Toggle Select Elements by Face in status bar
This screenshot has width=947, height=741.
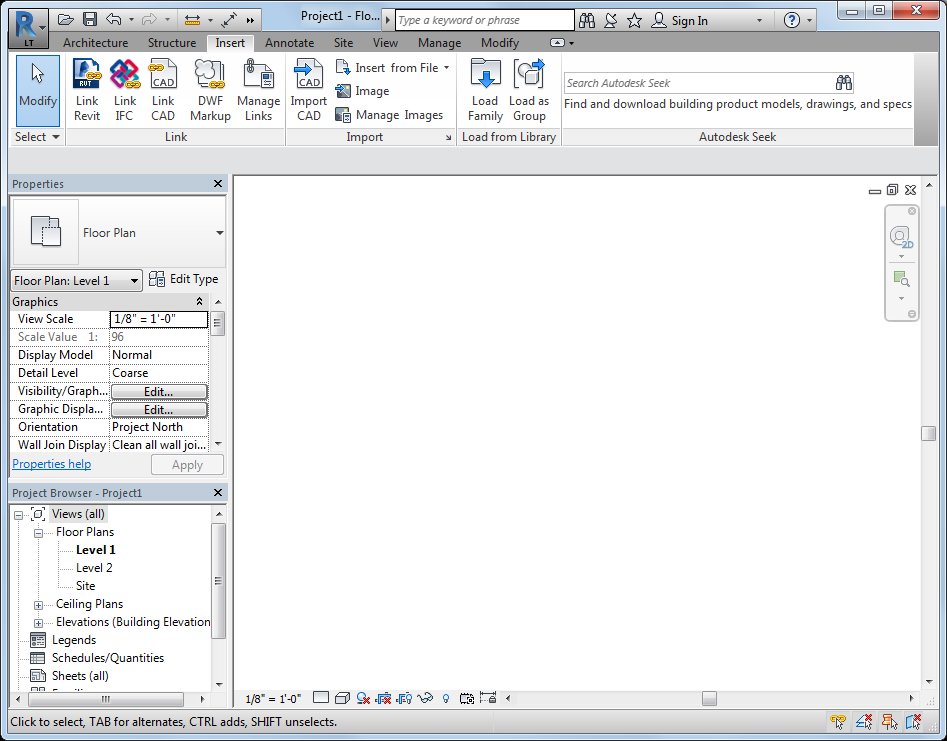(913, 720)
